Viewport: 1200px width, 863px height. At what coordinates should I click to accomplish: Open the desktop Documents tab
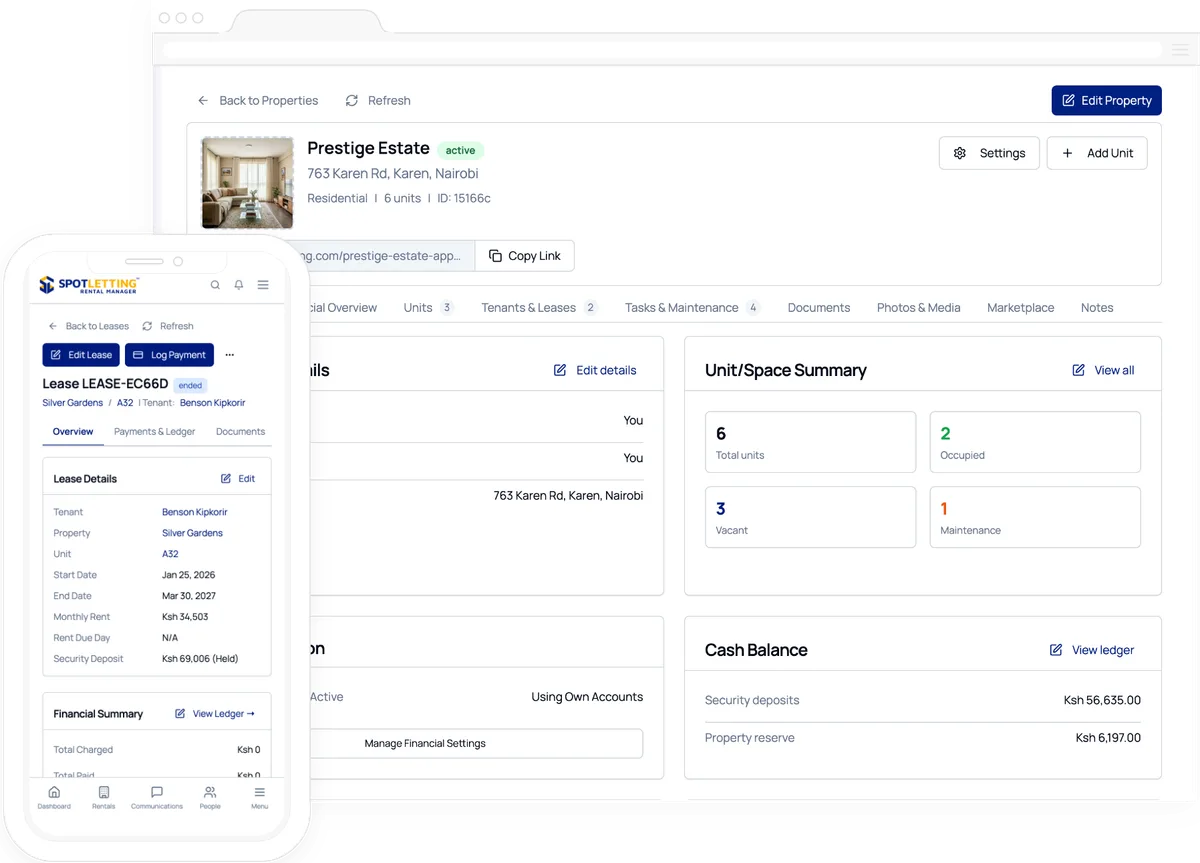coord(819,308)
